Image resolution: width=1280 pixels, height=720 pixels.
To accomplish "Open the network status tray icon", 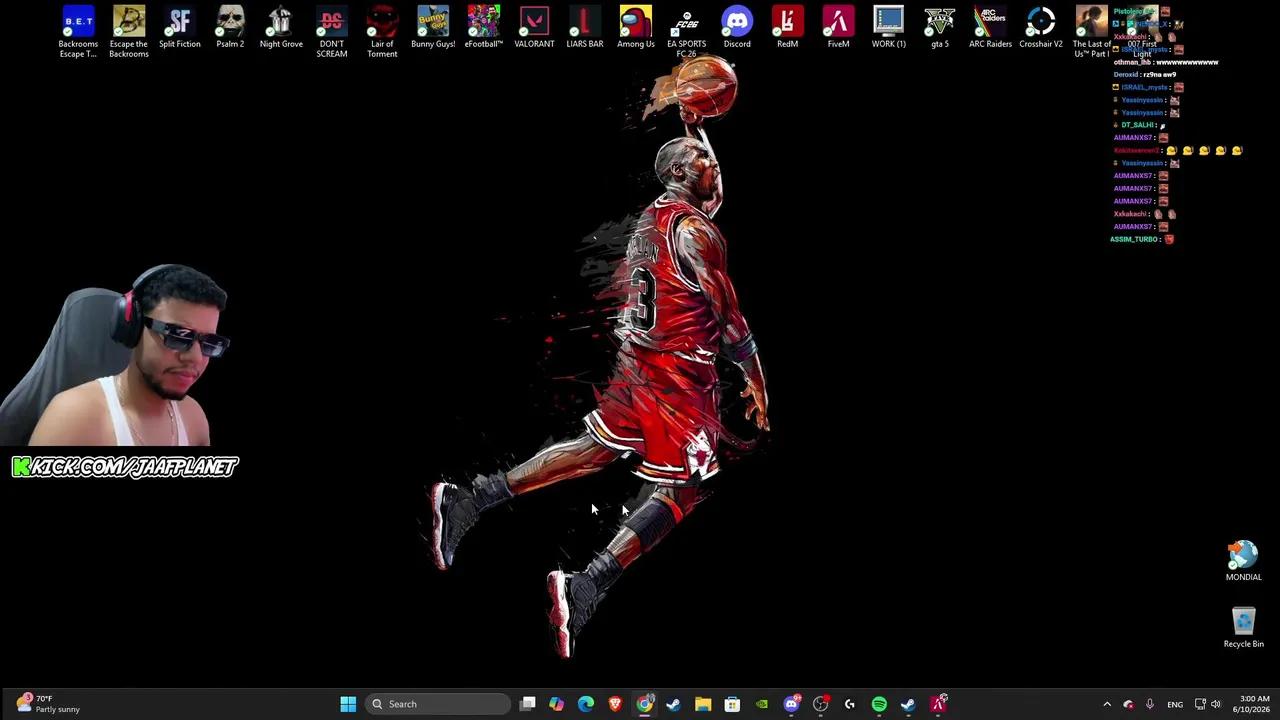I will click(1200, 704).
